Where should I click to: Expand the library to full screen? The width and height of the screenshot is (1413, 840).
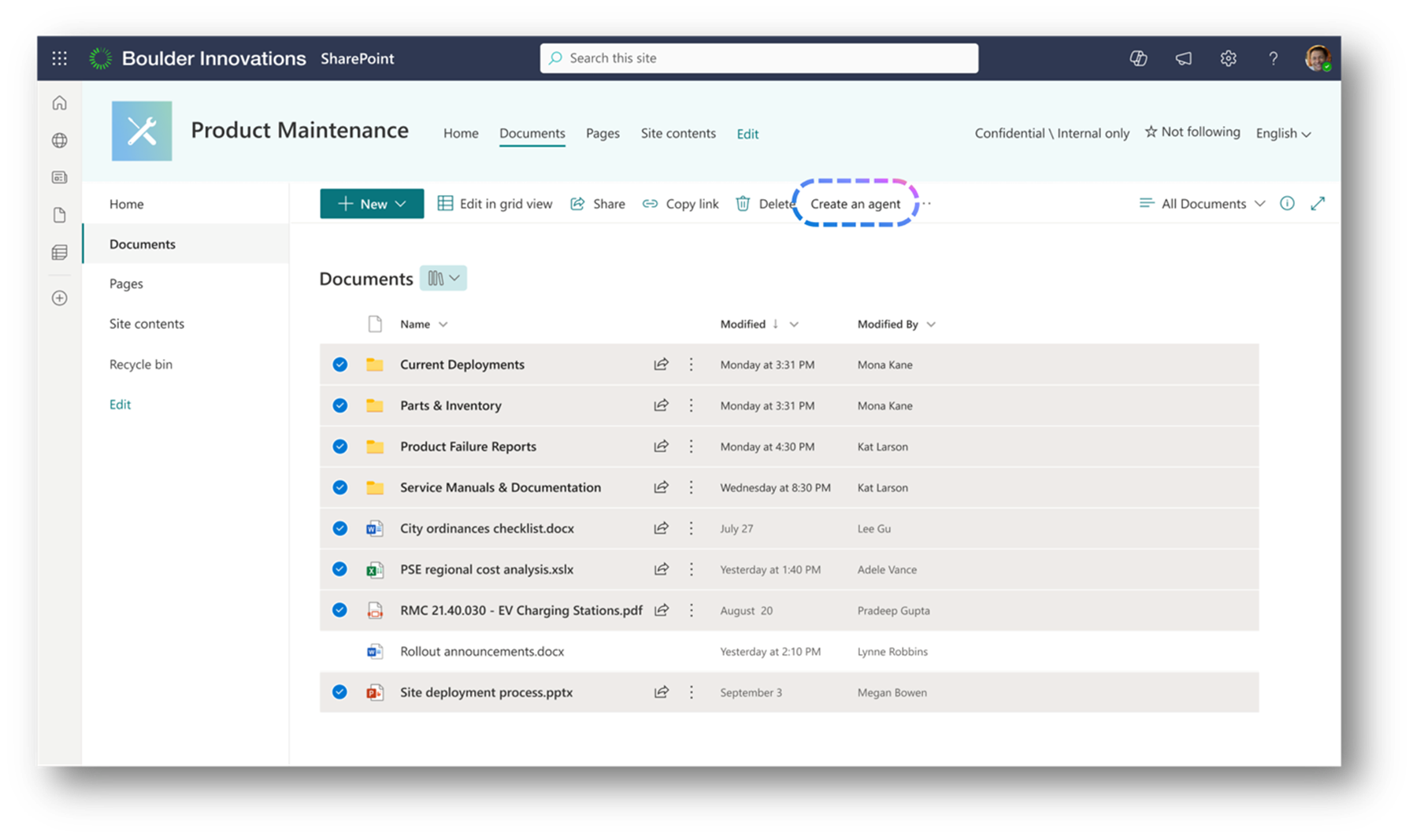point(1318,204)
